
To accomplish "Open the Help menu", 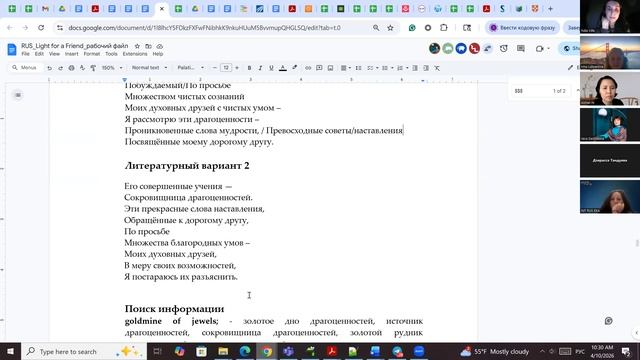I will pos(158,54).
